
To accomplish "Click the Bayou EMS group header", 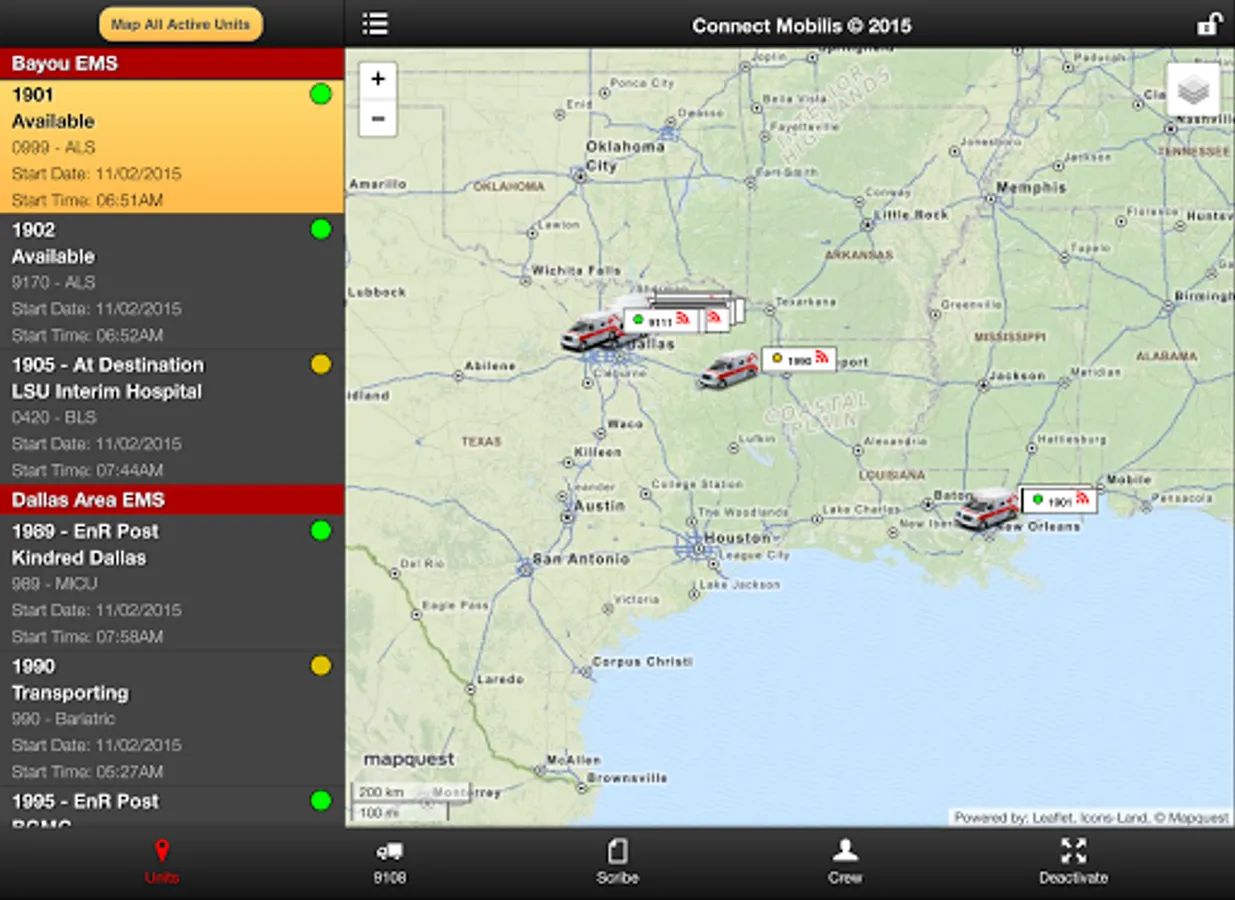I will point(172,63).
